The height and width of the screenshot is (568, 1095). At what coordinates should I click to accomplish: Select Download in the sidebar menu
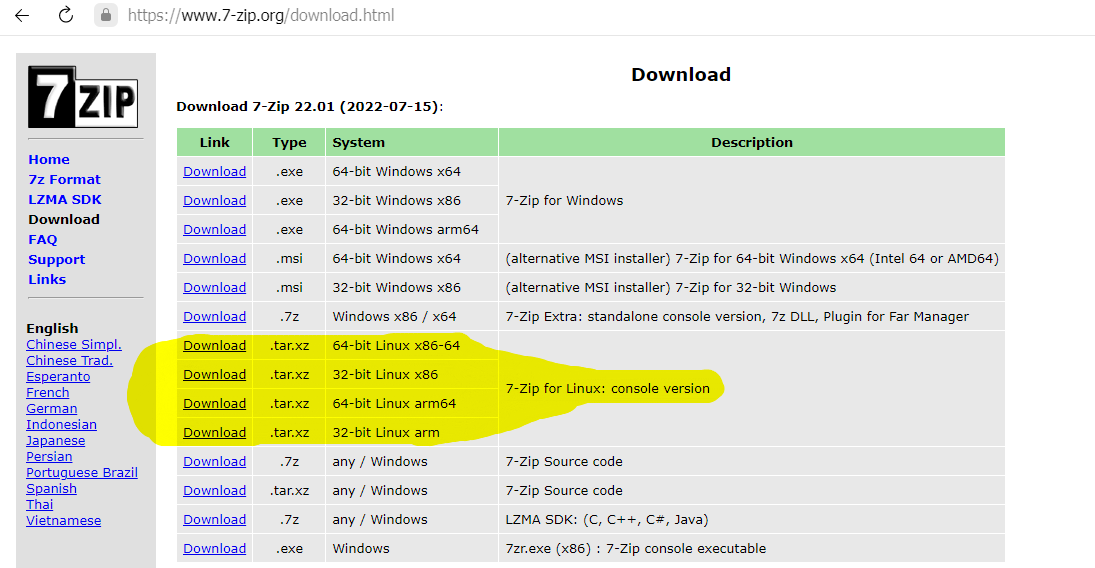pos(64,219)
